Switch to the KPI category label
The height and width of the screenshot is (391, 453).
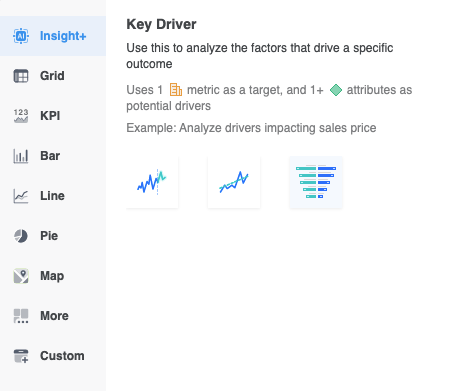[x=50, y=116]
